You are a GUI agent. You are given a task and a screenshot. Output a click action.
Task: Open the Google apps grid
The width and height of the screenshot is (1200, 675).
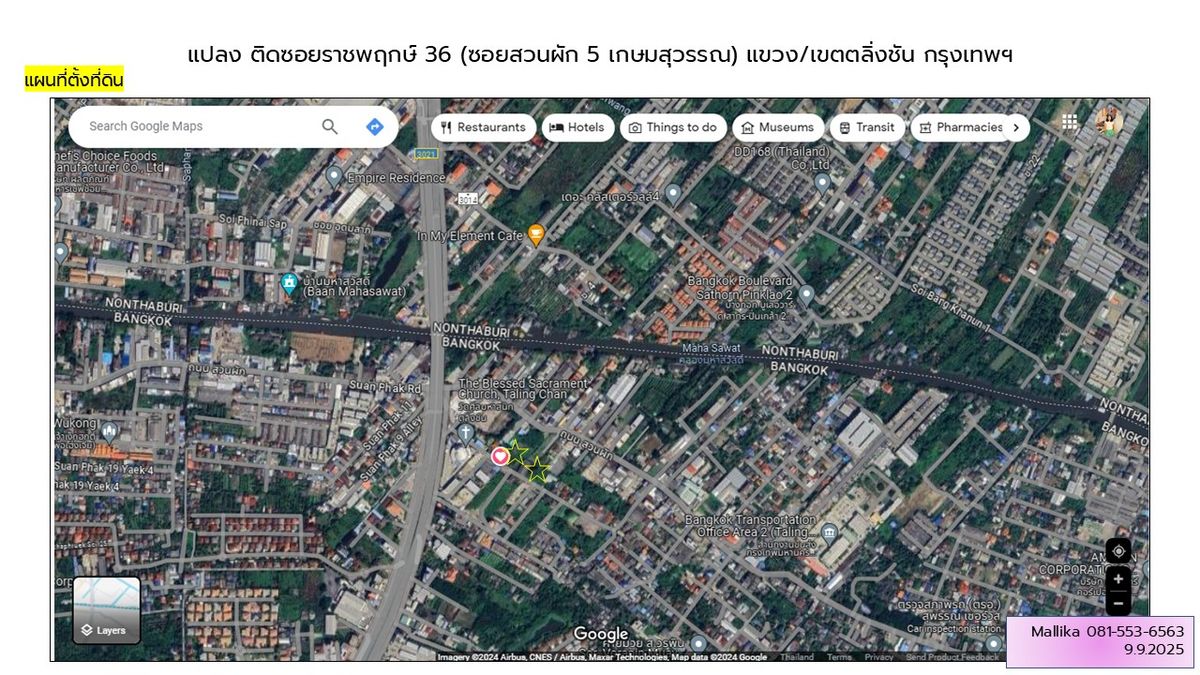tap(1070, 122)
